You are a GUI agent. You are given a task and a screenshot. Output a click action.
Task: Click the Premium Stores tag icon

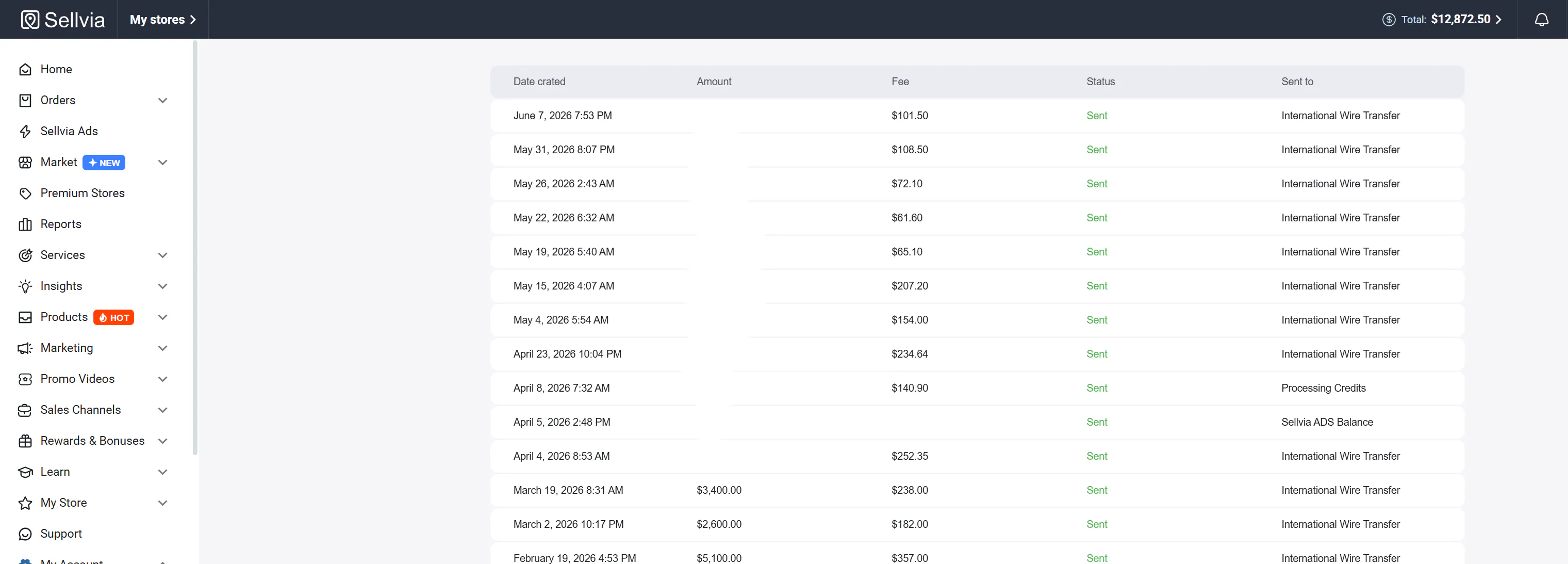coord(25,193)
